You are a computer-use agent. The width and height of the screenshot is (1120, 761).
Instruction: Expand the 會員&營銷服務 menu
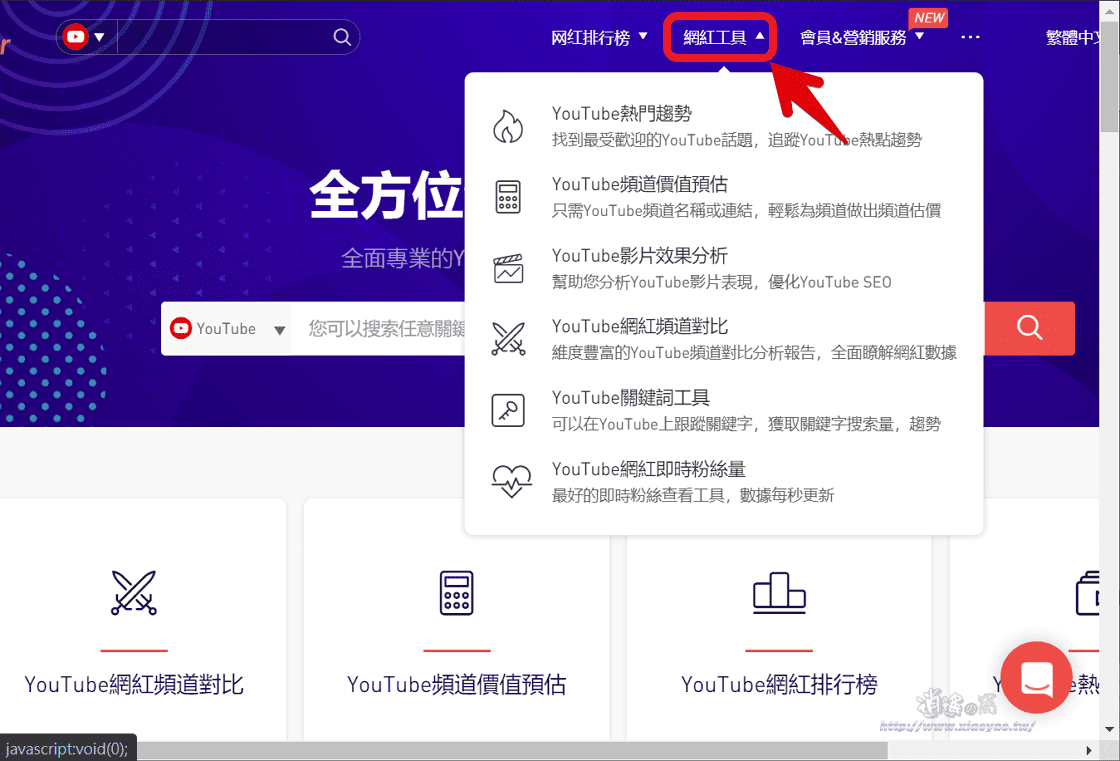pos(862,37)
